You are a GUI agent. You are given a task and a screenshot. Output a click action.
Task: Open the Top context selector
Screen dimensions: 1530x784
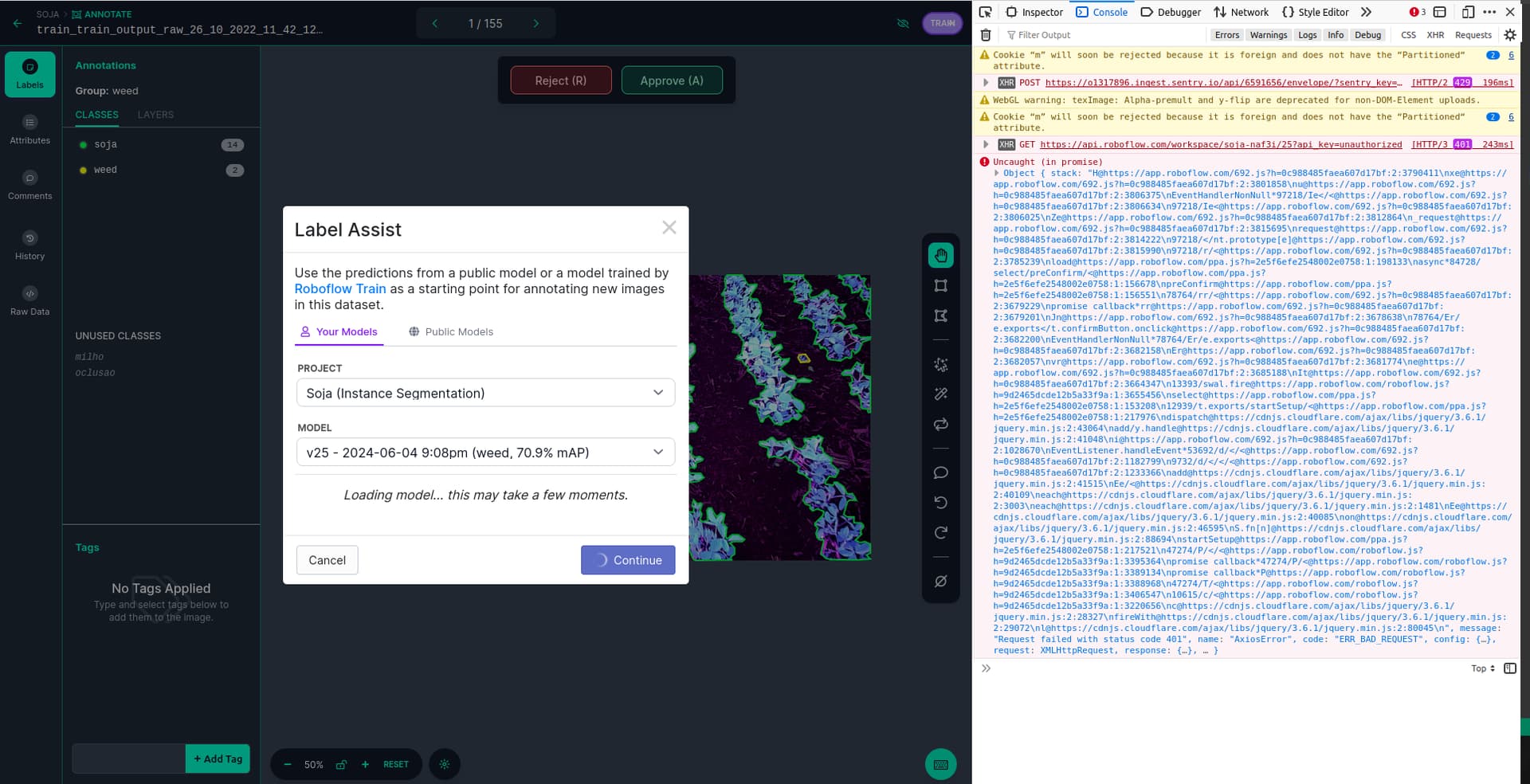1483,668
